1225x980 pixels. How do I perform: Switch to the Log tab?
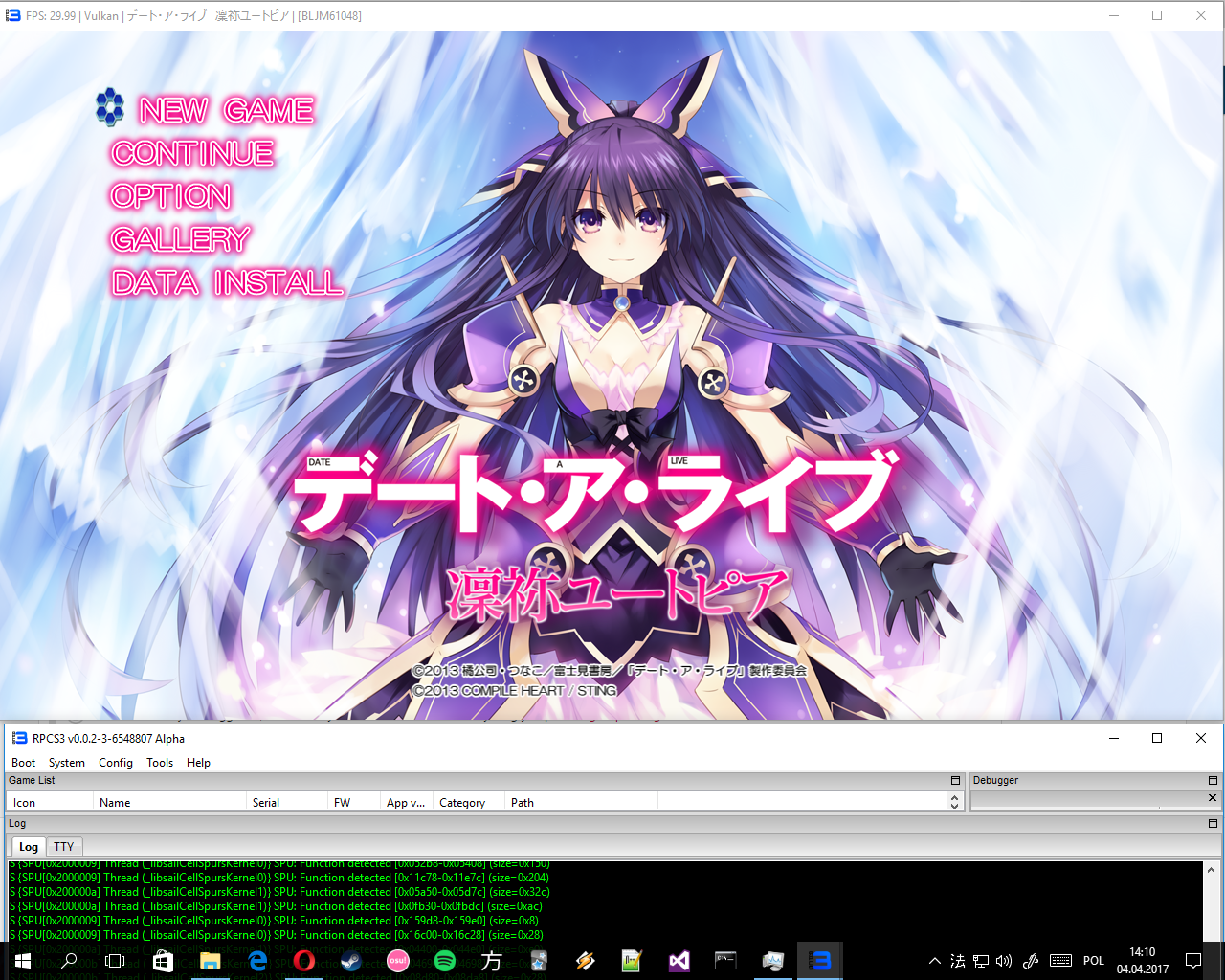coord(29,847)
